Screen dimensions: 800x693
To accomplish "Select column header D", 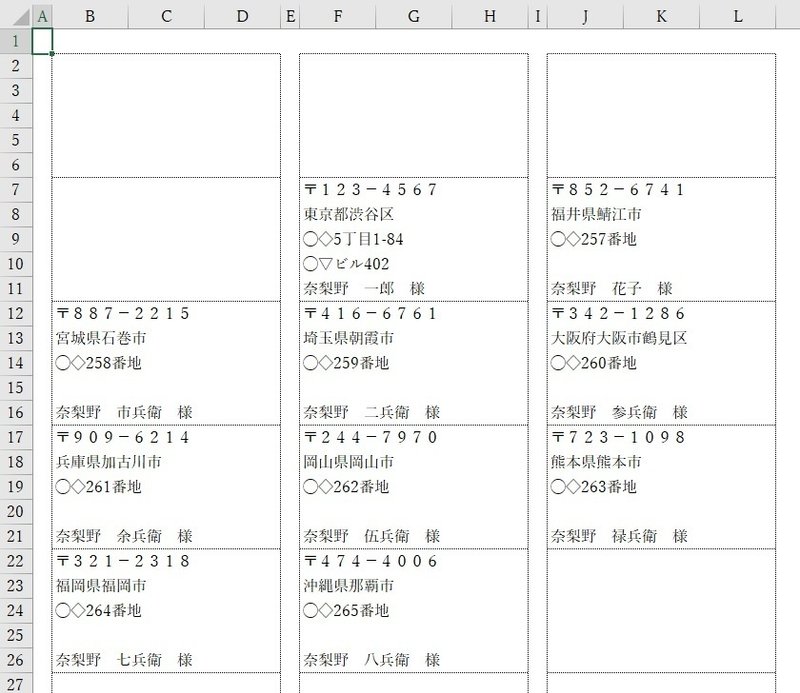I will point(242,16).
